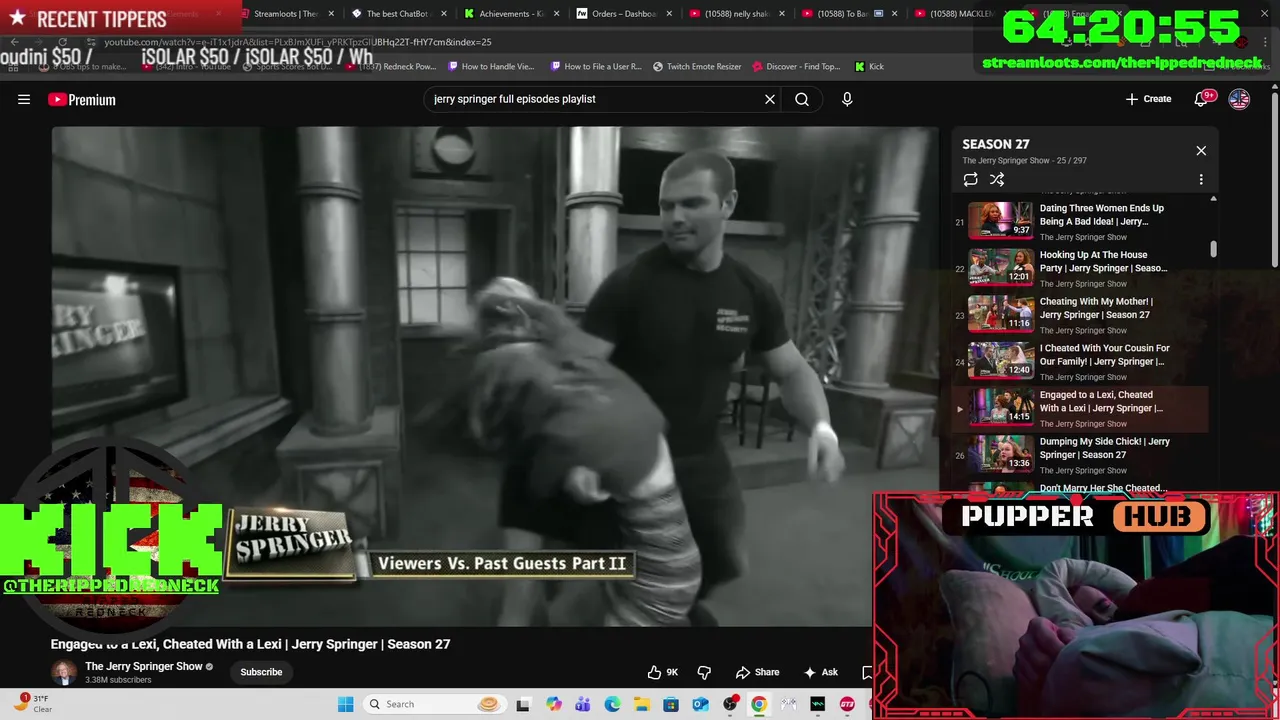
Task: Clear the search box with X icon
Action: (x=770, y=99)
